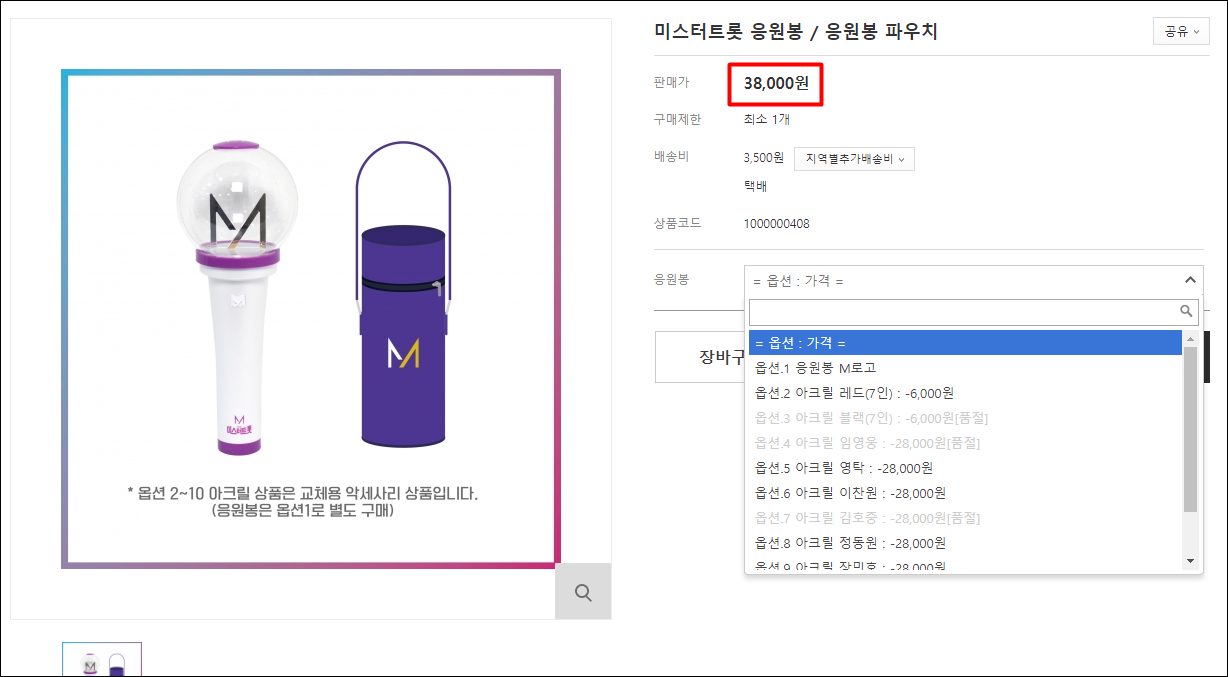Viewport: 1228px width, 677px height.
Task: Select 옵션.6 아크릴 이찬원 option
Action: tap(965, 493)
